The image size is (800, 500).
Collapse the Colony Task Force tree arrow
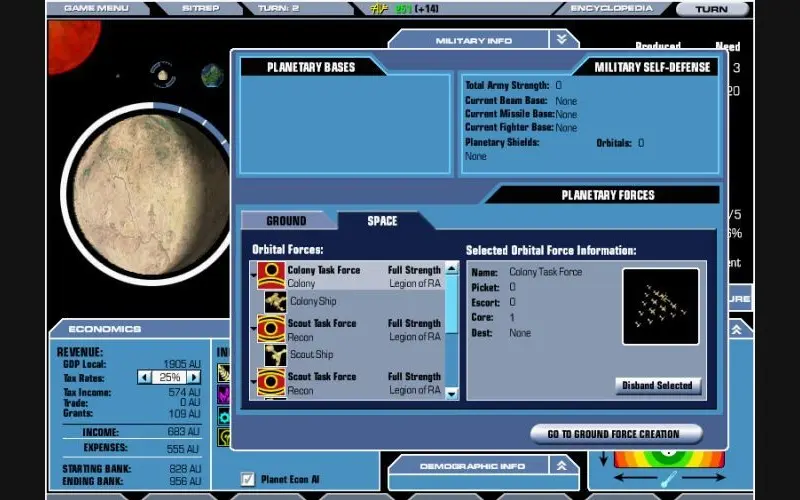(x=253, y=270)
